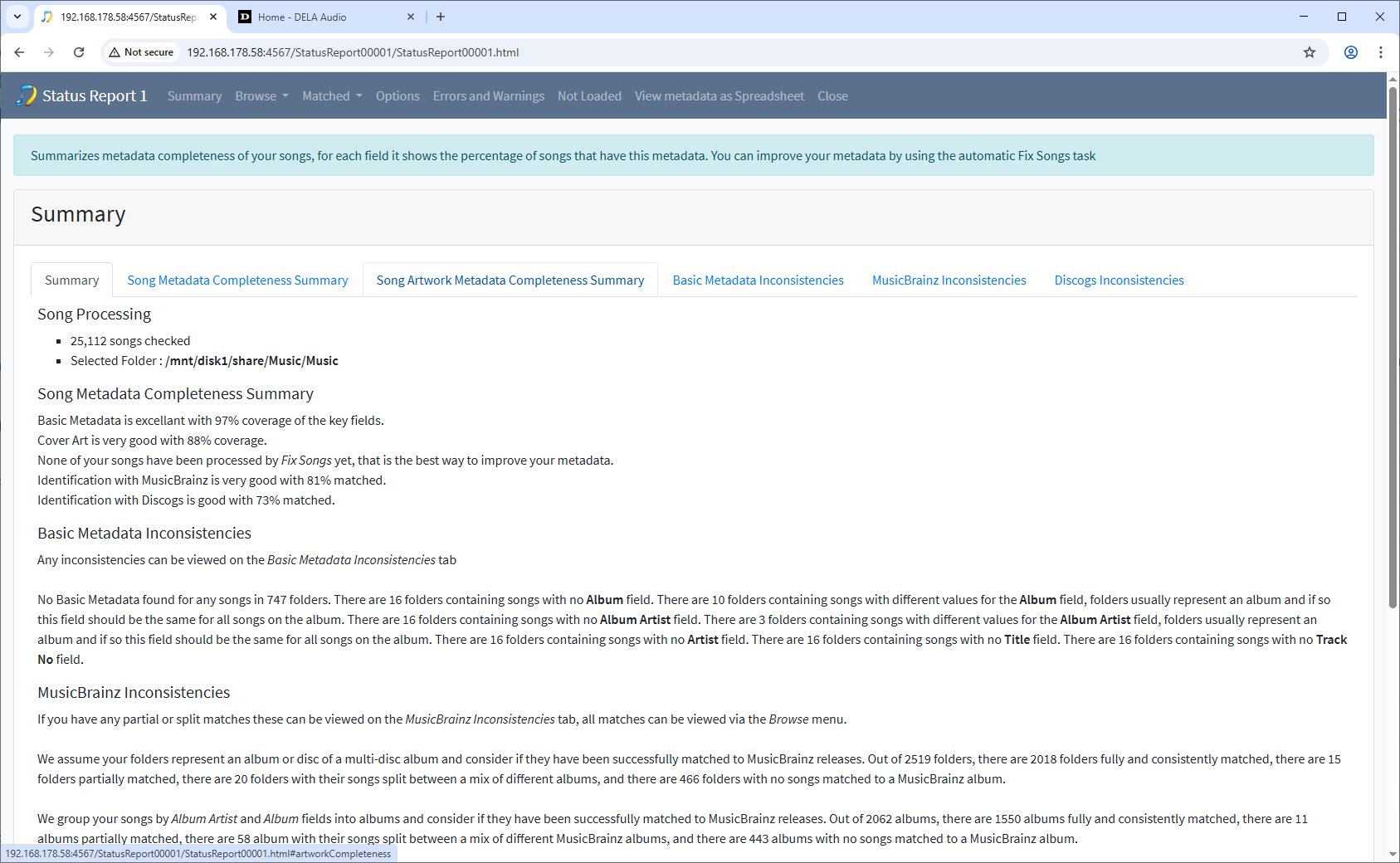
Task: Open Chrome's three-dot menu
Action: click(x=1381, y=52)
